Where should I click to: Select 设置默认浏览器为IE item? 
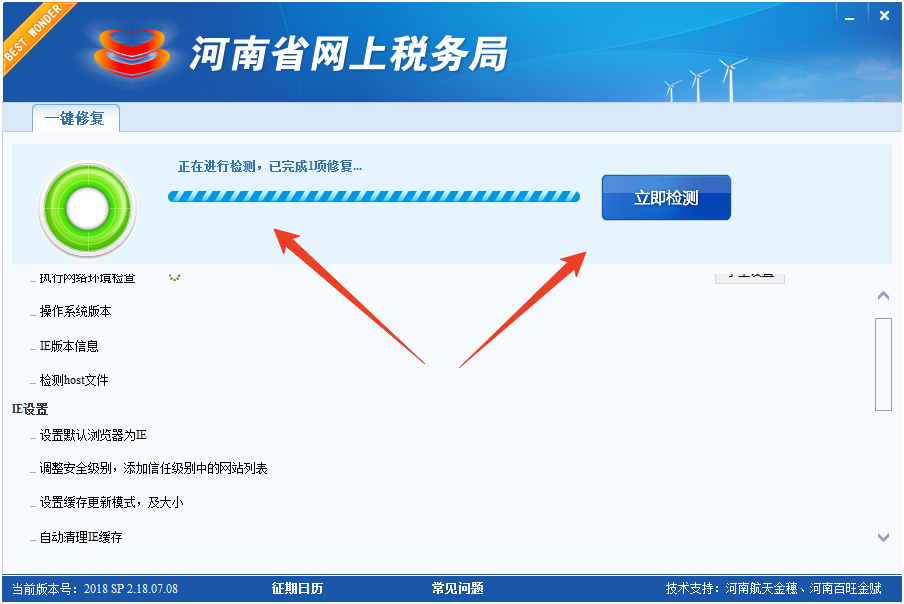pyautogui.click(x=93, y=435)
